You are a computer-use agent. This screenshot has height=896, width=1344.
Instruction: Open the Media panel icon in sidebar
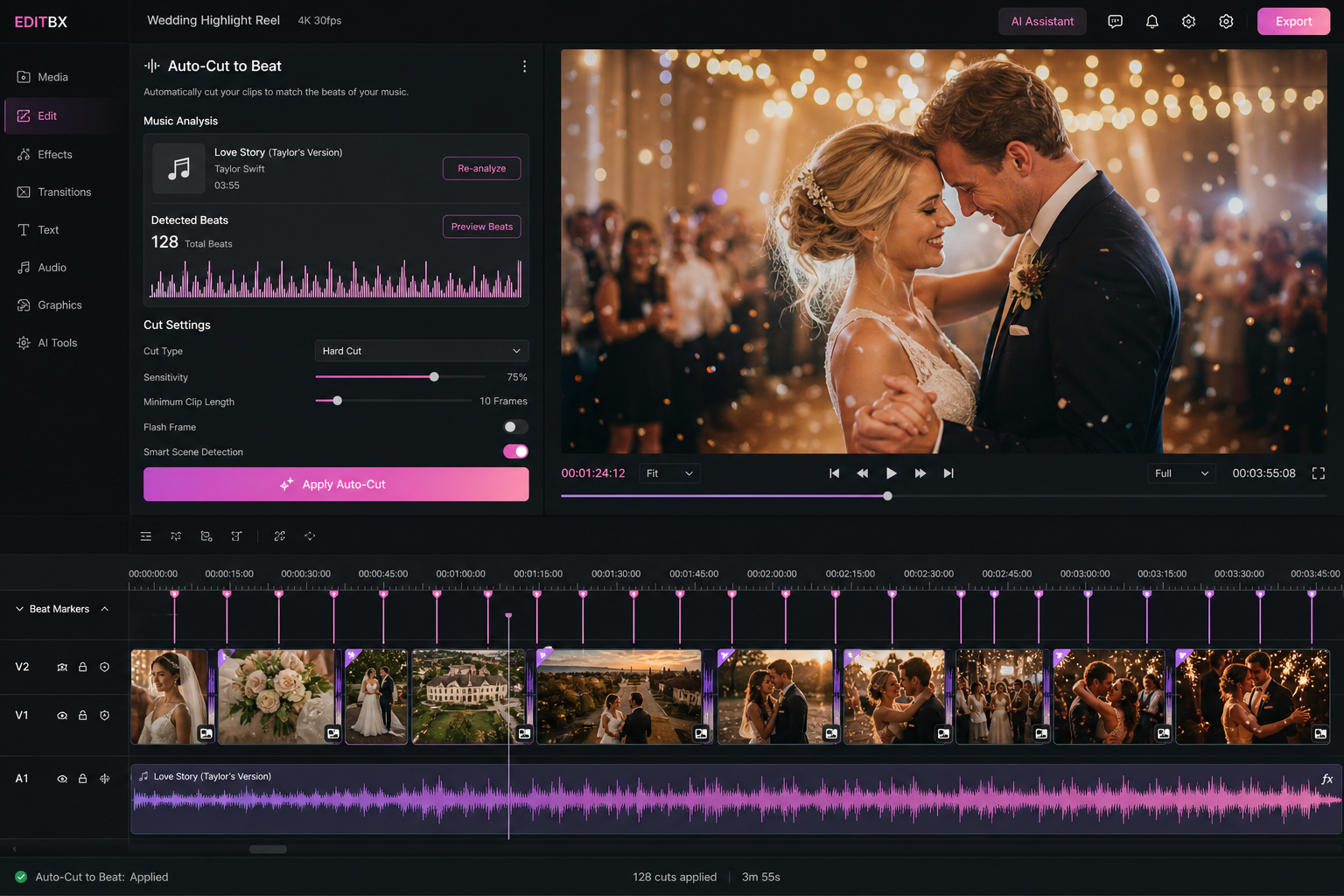[24, 77]
